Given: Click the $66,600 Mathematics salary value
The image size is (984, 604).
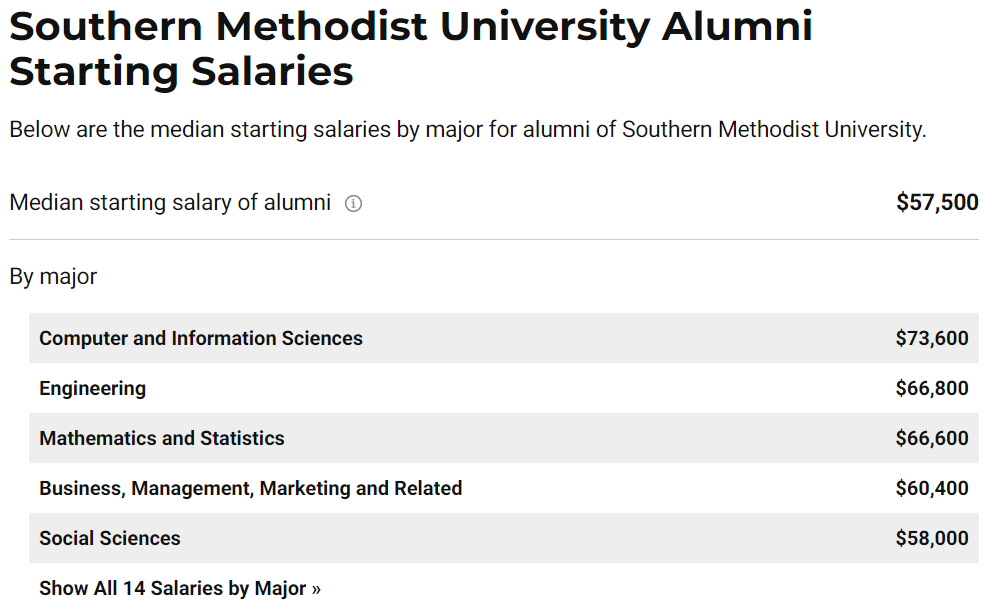Looking at the screenshot, I should tap(932, 438).
